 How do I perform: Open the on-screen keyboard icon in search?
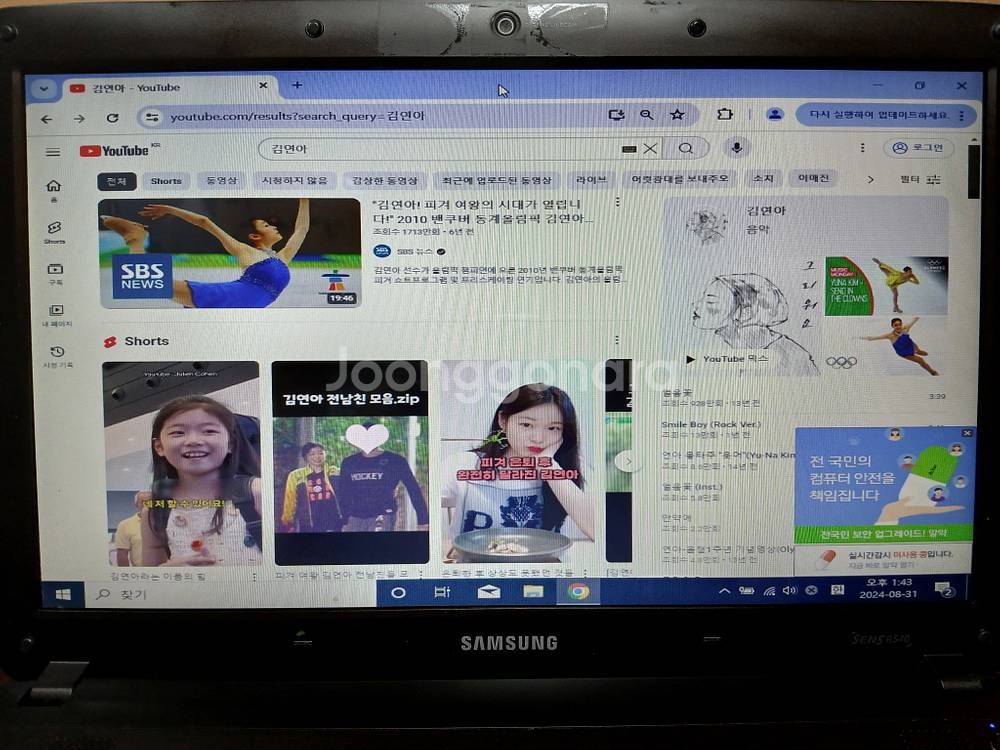(629, 149)
